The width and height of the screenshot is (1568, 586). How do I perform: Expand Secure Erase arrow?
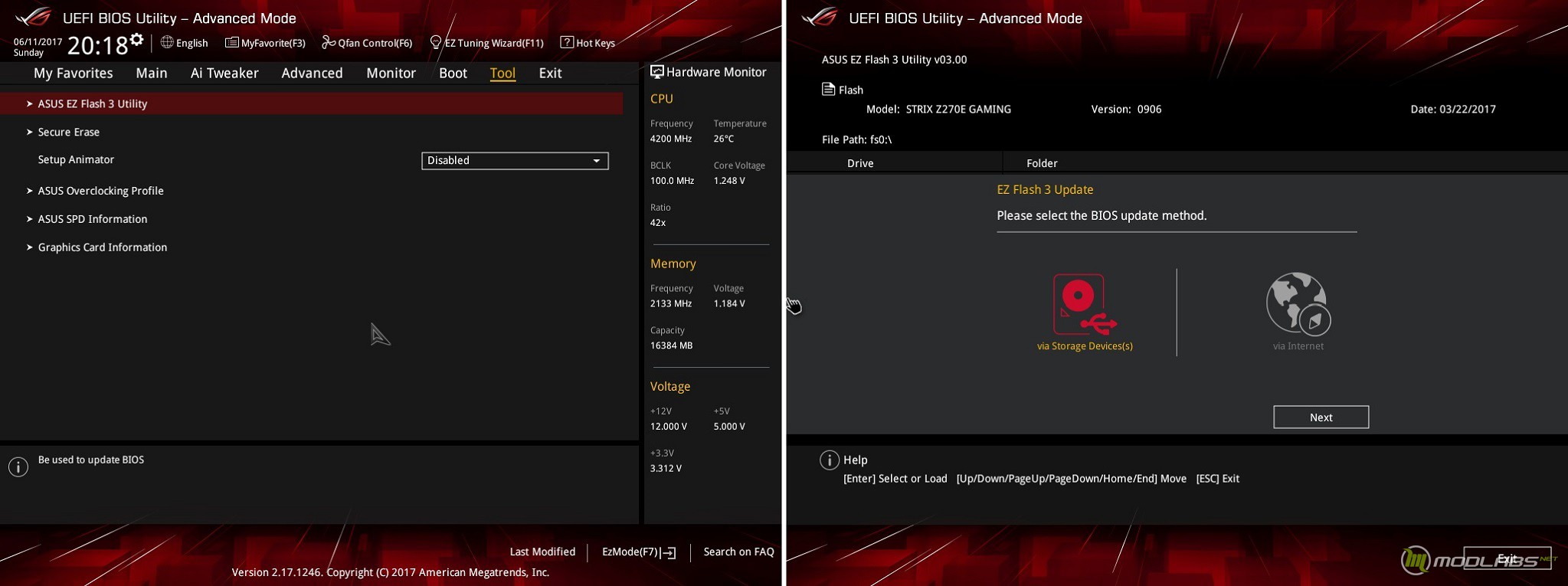click(x=29, y=132)
